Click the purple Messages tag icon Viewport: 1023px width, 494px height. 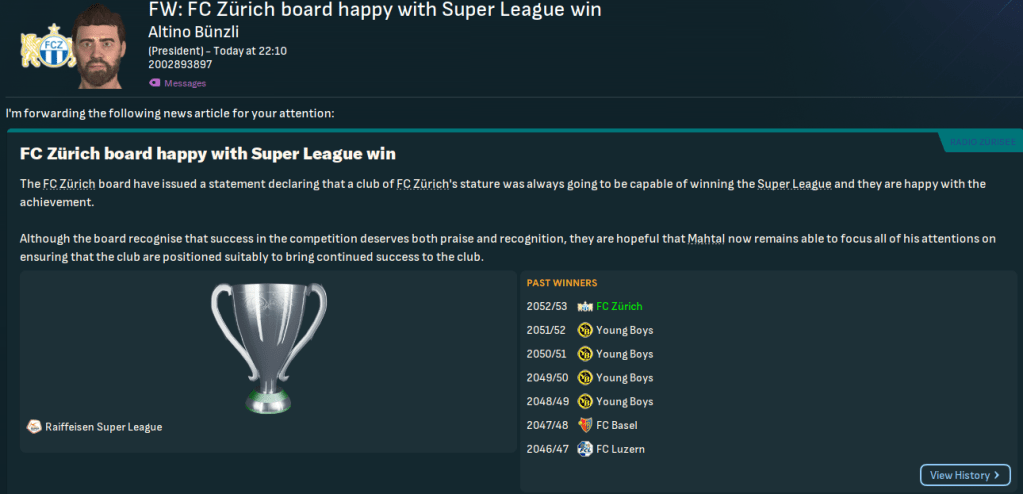coord(154,83)
